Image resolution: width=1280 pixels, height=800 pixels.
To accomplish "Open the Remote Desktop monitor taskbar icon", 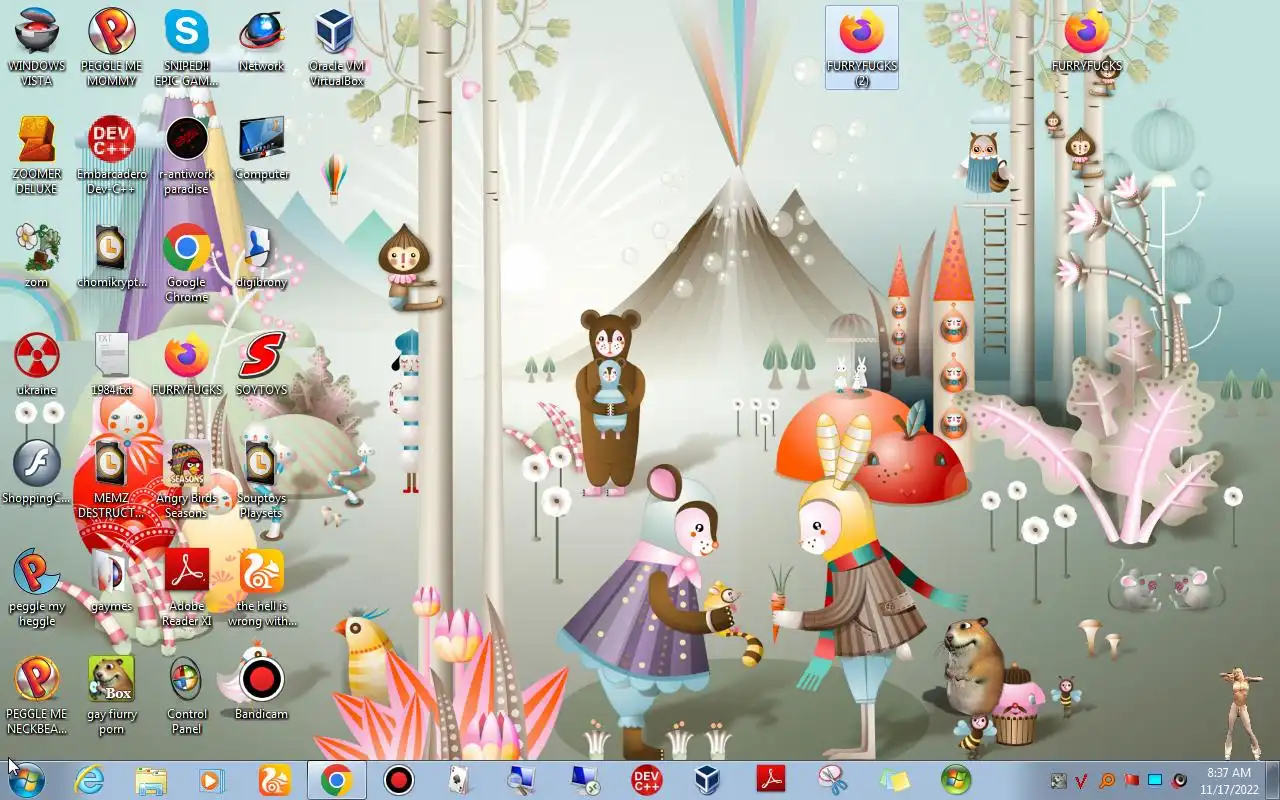I will tap(584, 780).
